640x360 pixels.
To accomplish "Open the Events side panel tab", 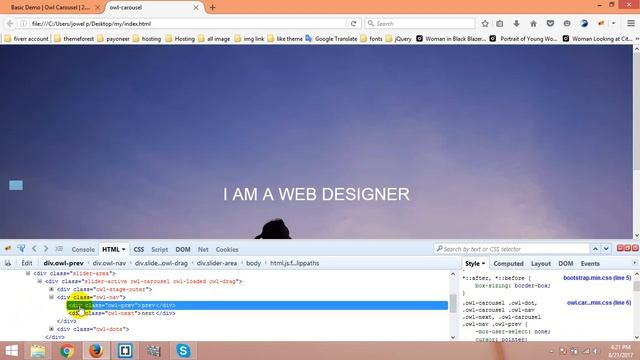I will click(x=590, y=264).
